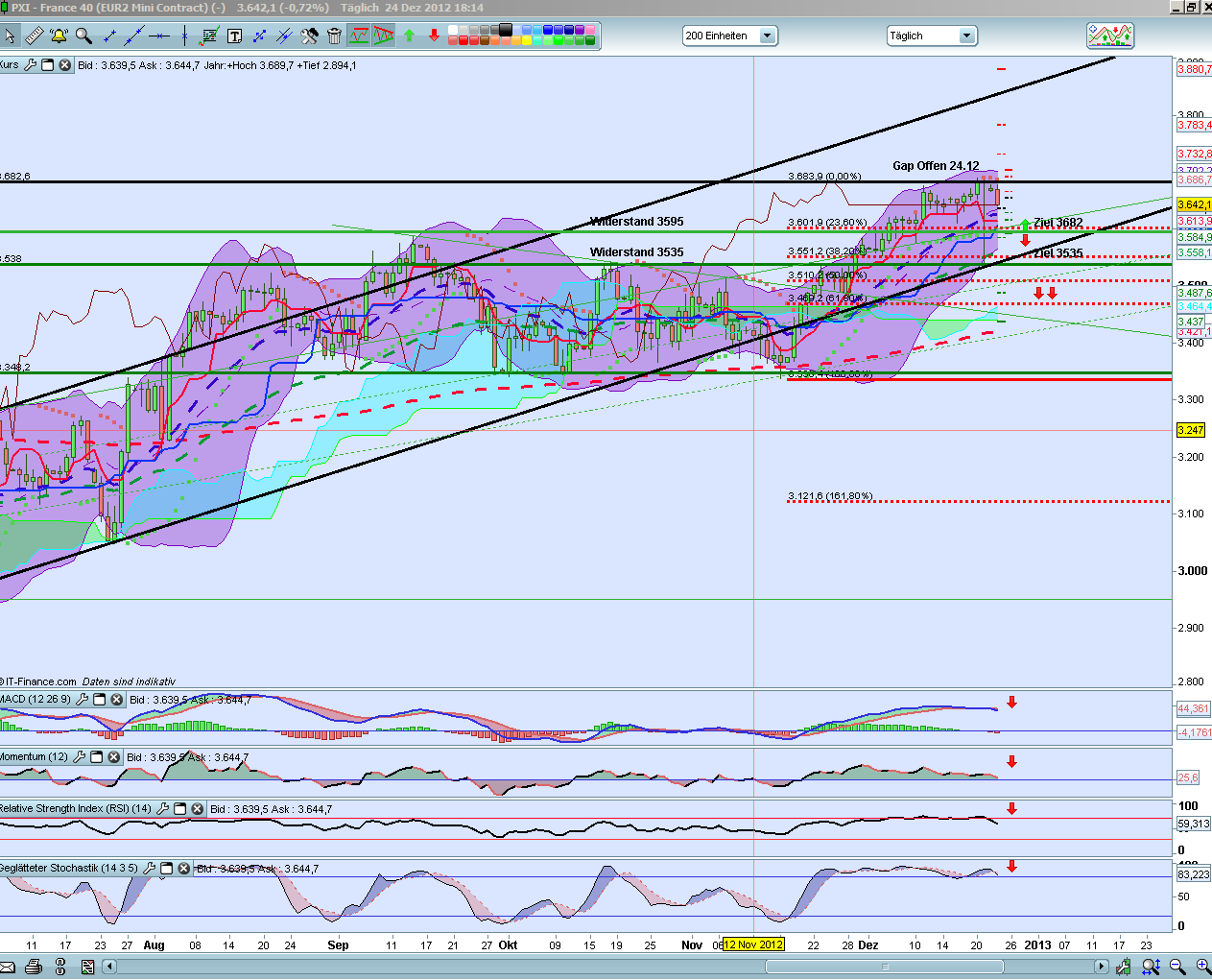Select the Widerstand 3595 annotation

636,222
